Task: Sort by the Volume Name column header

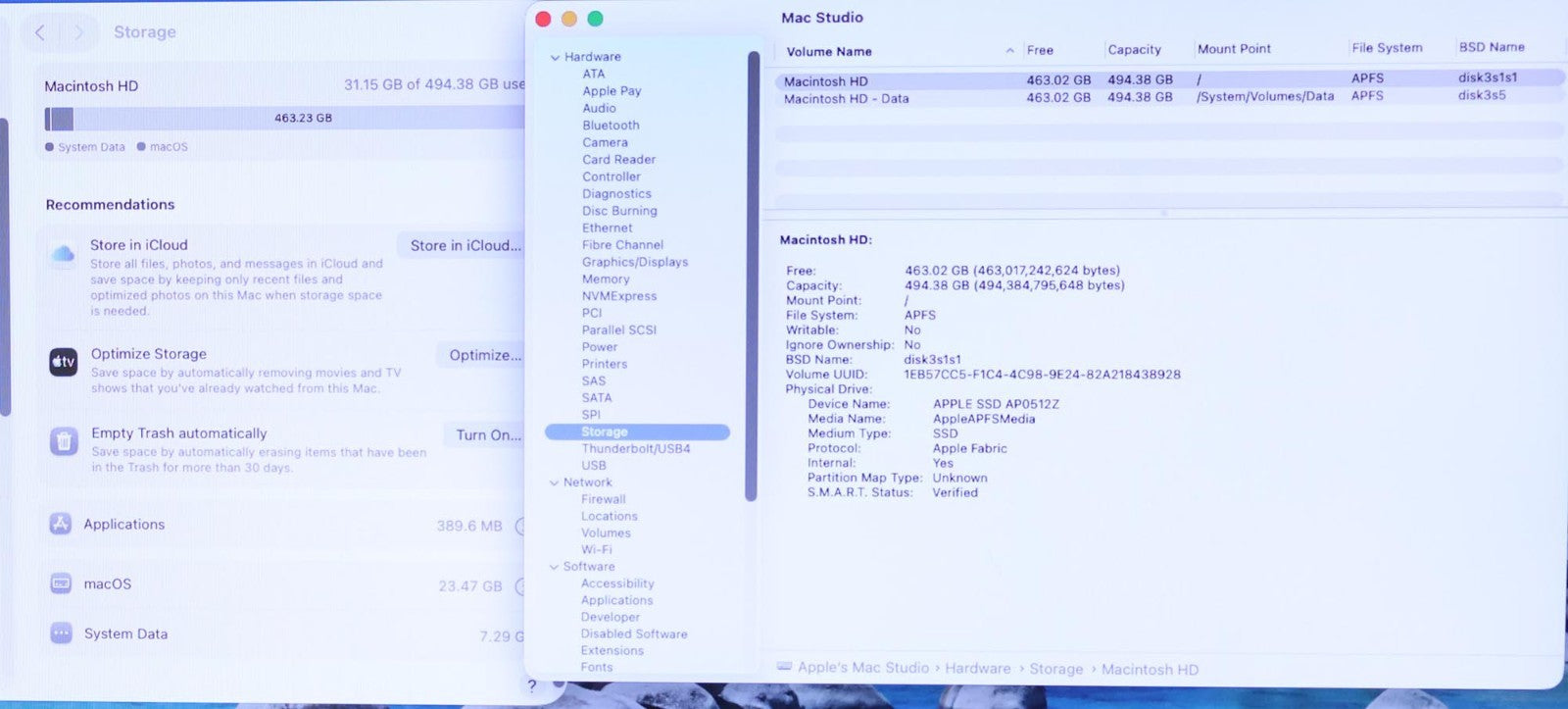Action: (829, 51)
